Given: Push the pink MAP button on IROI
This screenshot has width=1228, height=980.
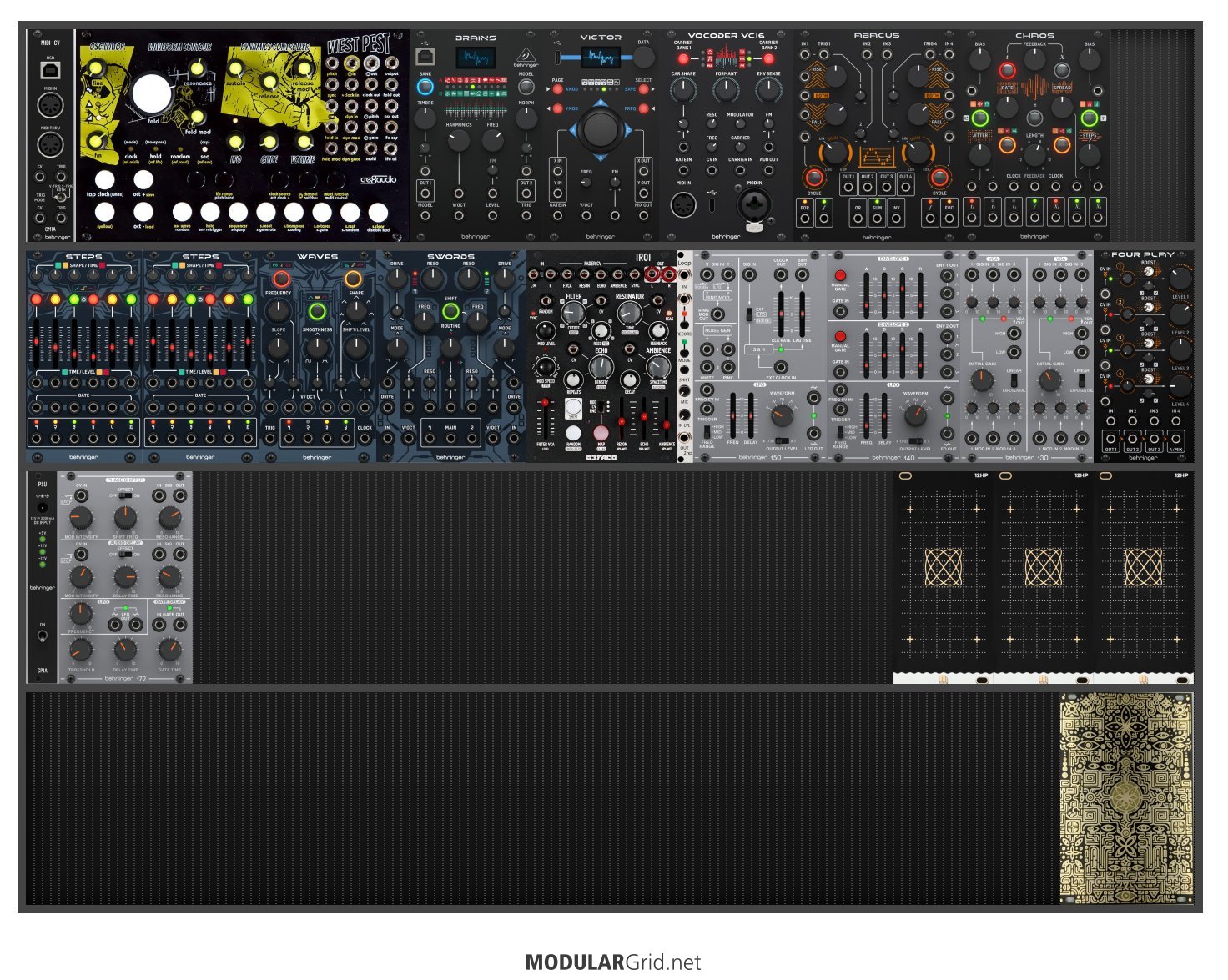Looking at the screenshot, I should point(601,433).
